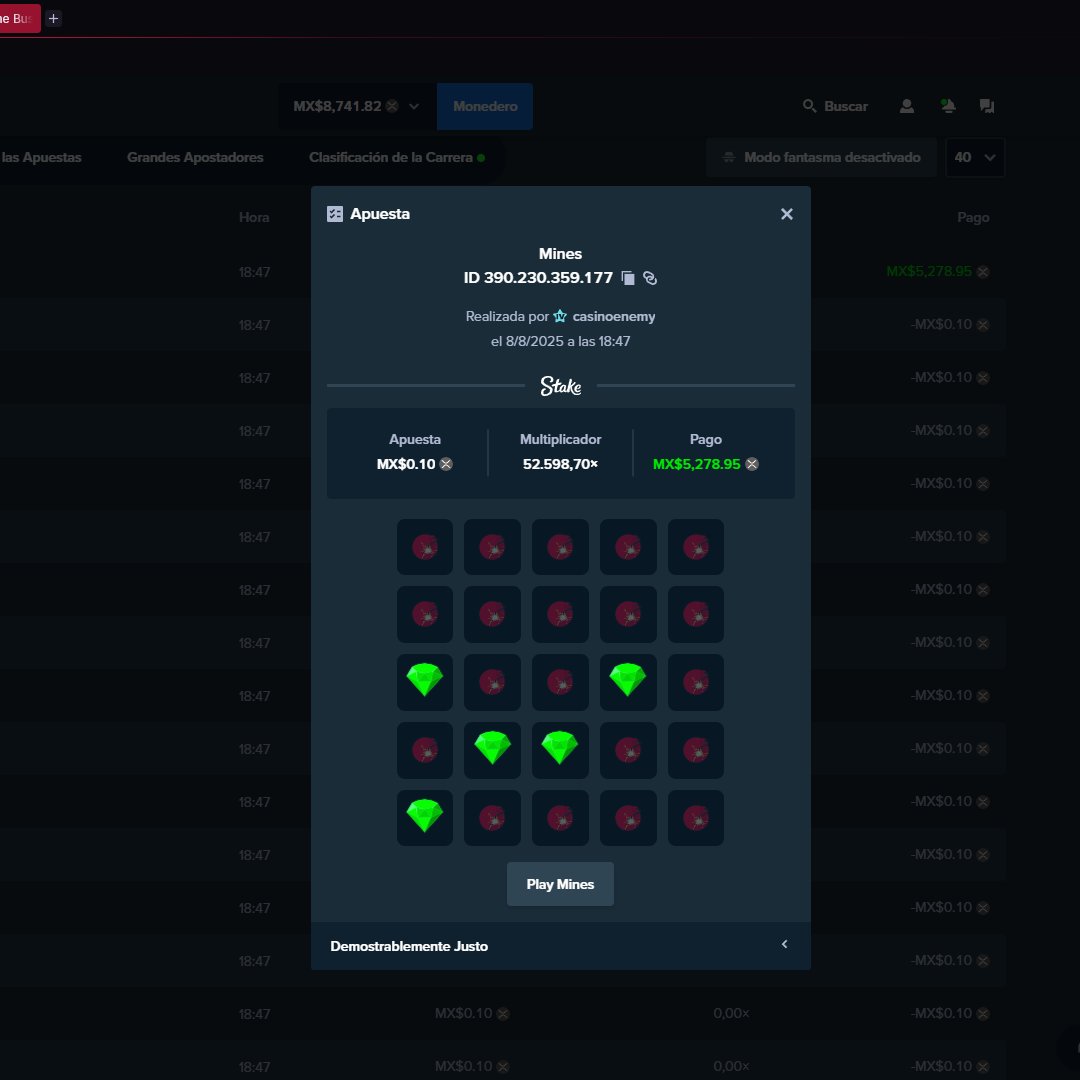Click the mine tile in third row center column
This screenshot has width=1080, height=1080.
click(560, 682)
